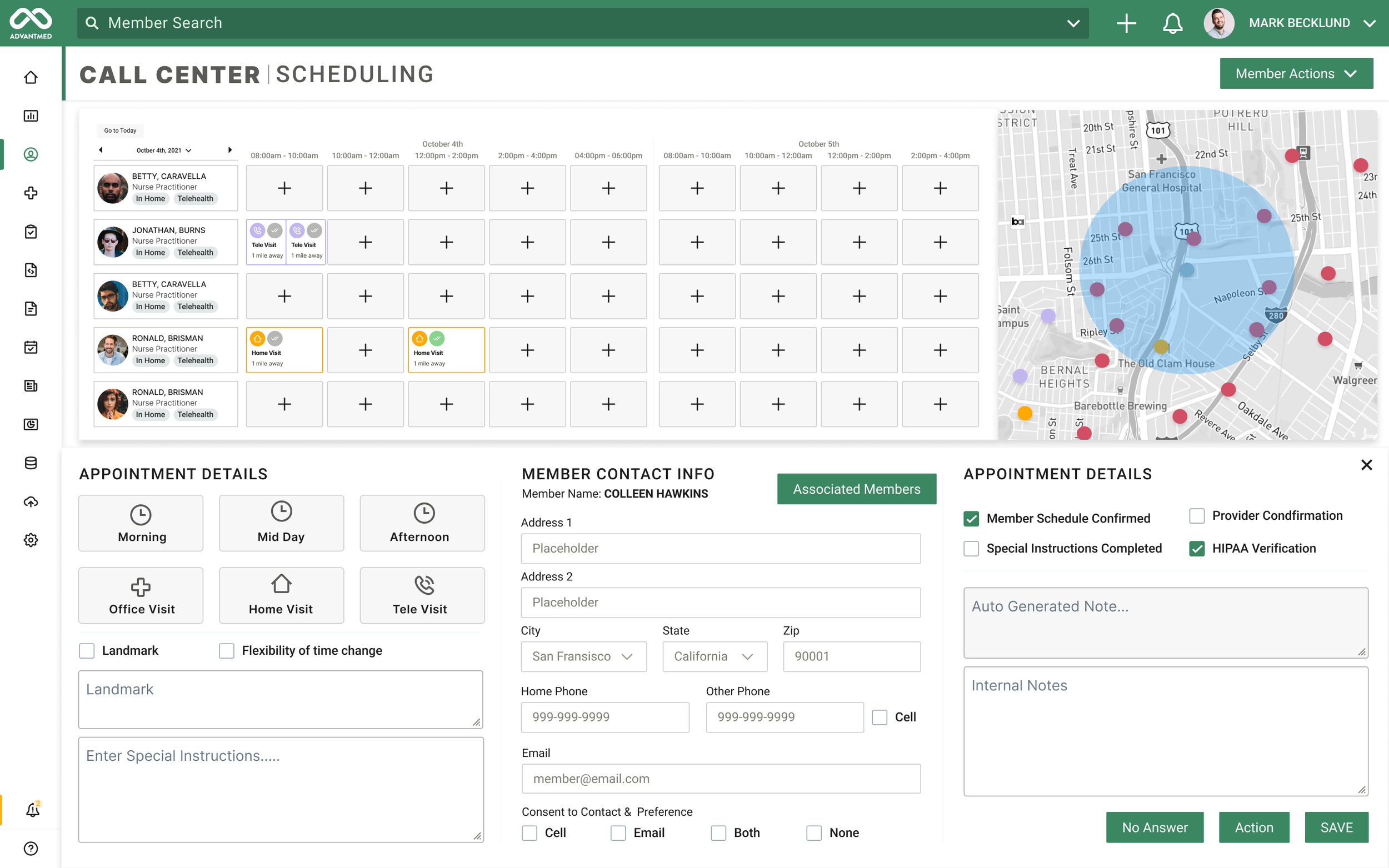Open the State California dropdown
Viewport: 1389px width, 868px height.
[x=715, y=656]
